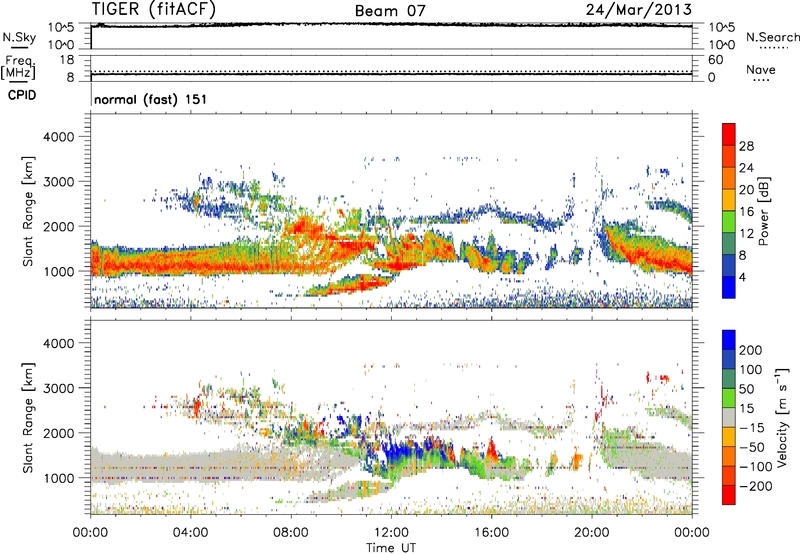
Task: Click the 60 Nave axis value
Action: point(715,60)
